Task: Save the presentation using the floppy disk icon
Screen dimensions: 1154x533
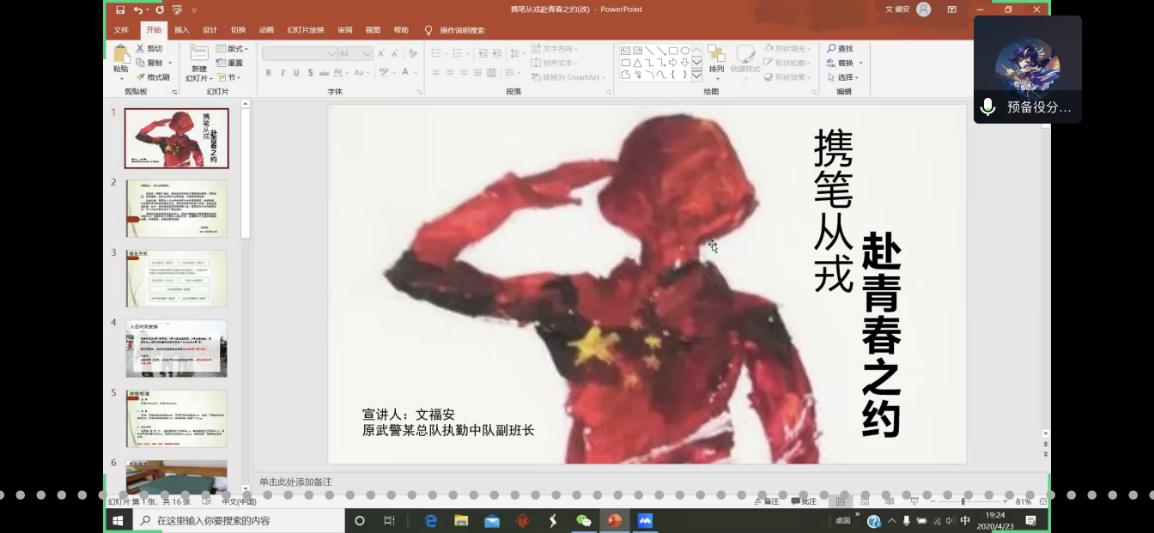Action: point(120,10)
